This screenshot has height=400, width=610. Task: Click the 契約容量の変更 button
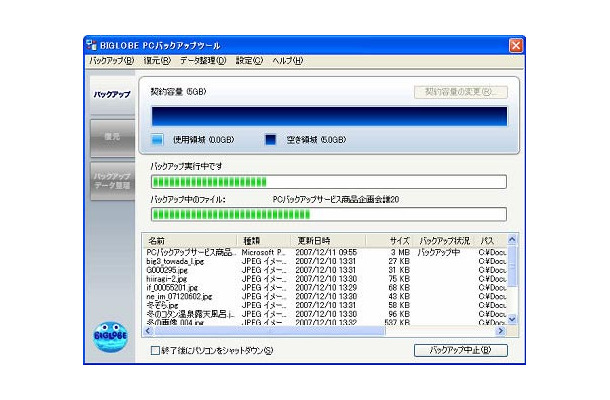coord(461,92)
